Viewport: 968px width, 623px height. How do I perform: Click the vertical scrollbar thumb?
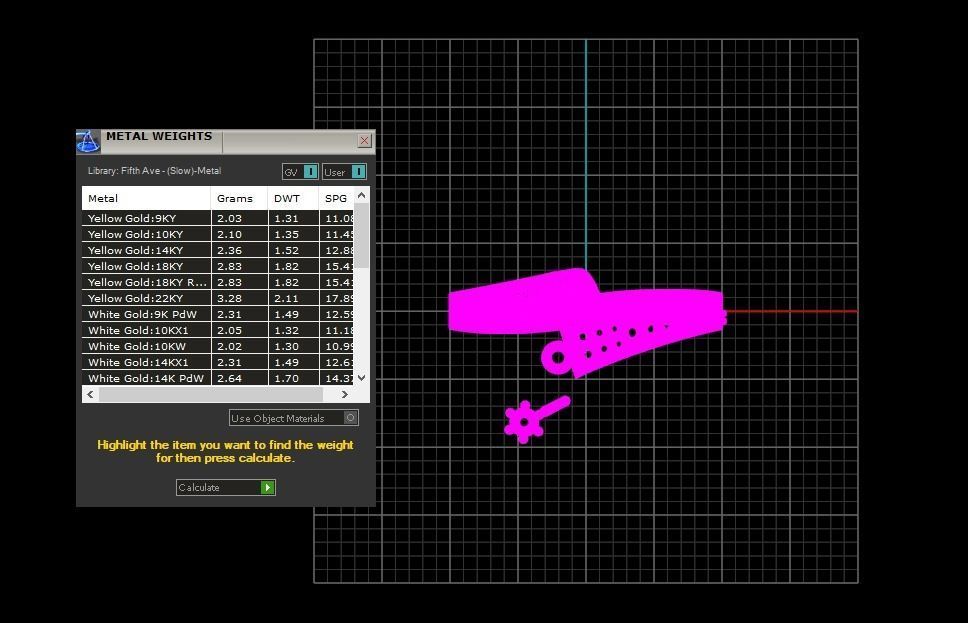[x=362, y=235]
